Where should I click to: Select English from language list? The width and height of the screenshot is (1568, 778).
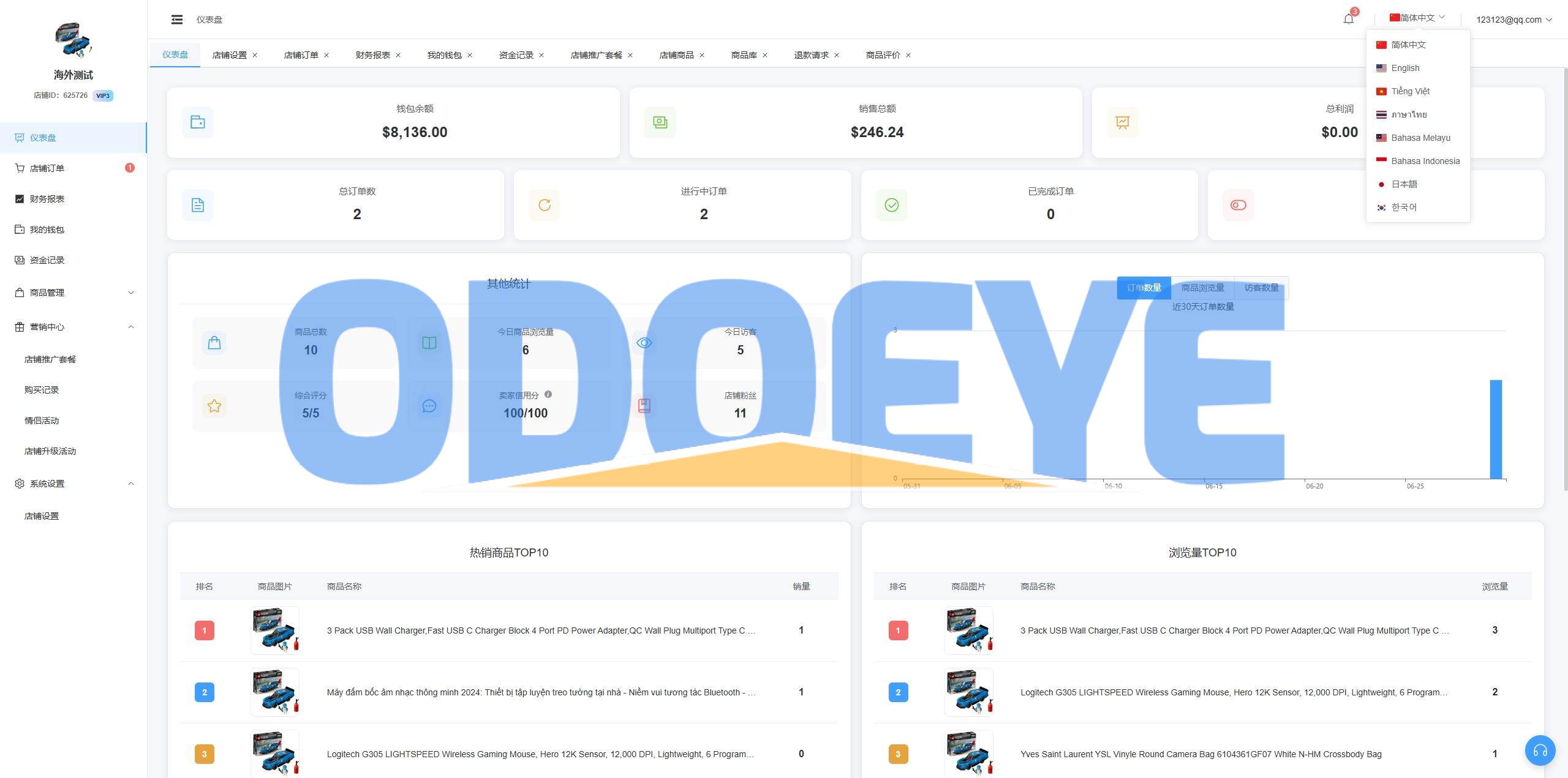point(1405,68)
